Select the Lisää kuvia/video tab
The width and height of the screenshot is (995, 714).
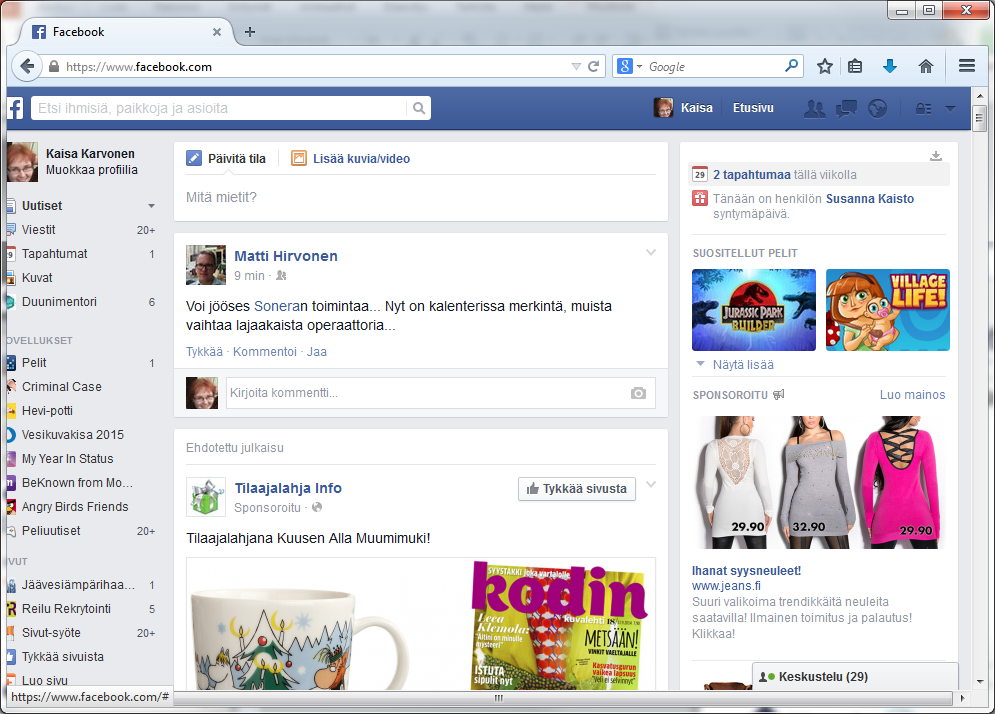350,159
